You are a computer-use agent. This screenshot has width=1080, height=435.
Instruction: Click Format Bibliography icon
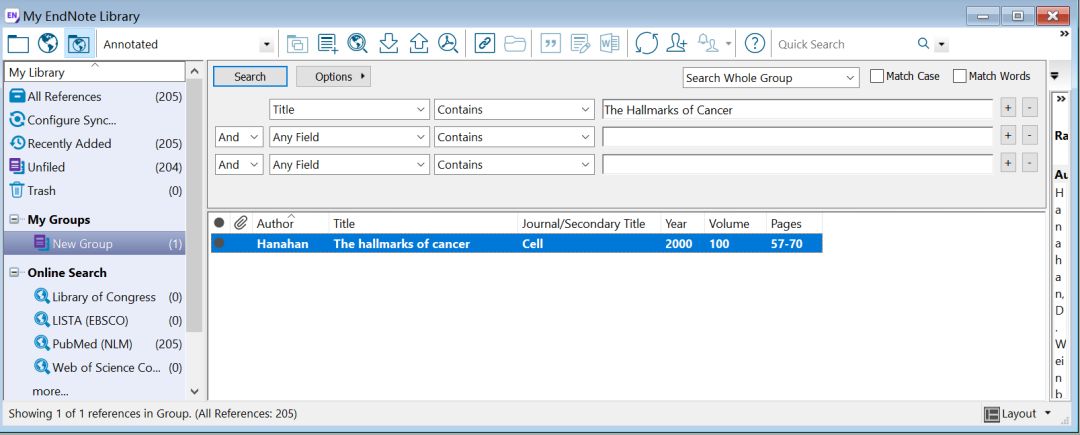tap(581, 44)
